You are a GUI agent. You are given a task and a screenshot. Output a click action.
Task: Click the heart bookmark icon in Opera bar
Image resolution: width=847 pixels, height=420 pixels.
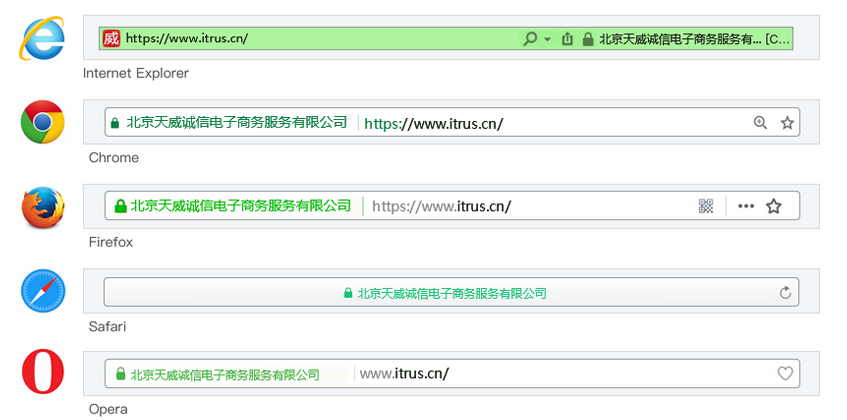785,373
